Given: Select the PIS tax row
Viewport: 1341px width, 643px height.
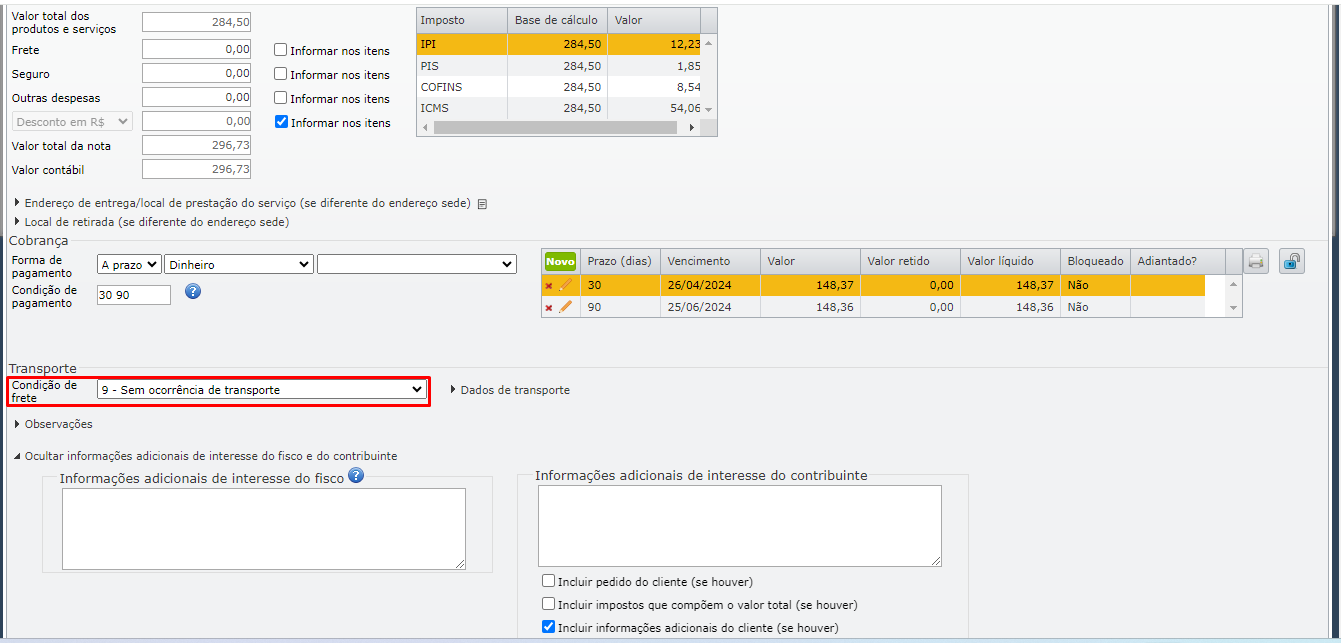Looking at the screenshot, I should (558, 66).
